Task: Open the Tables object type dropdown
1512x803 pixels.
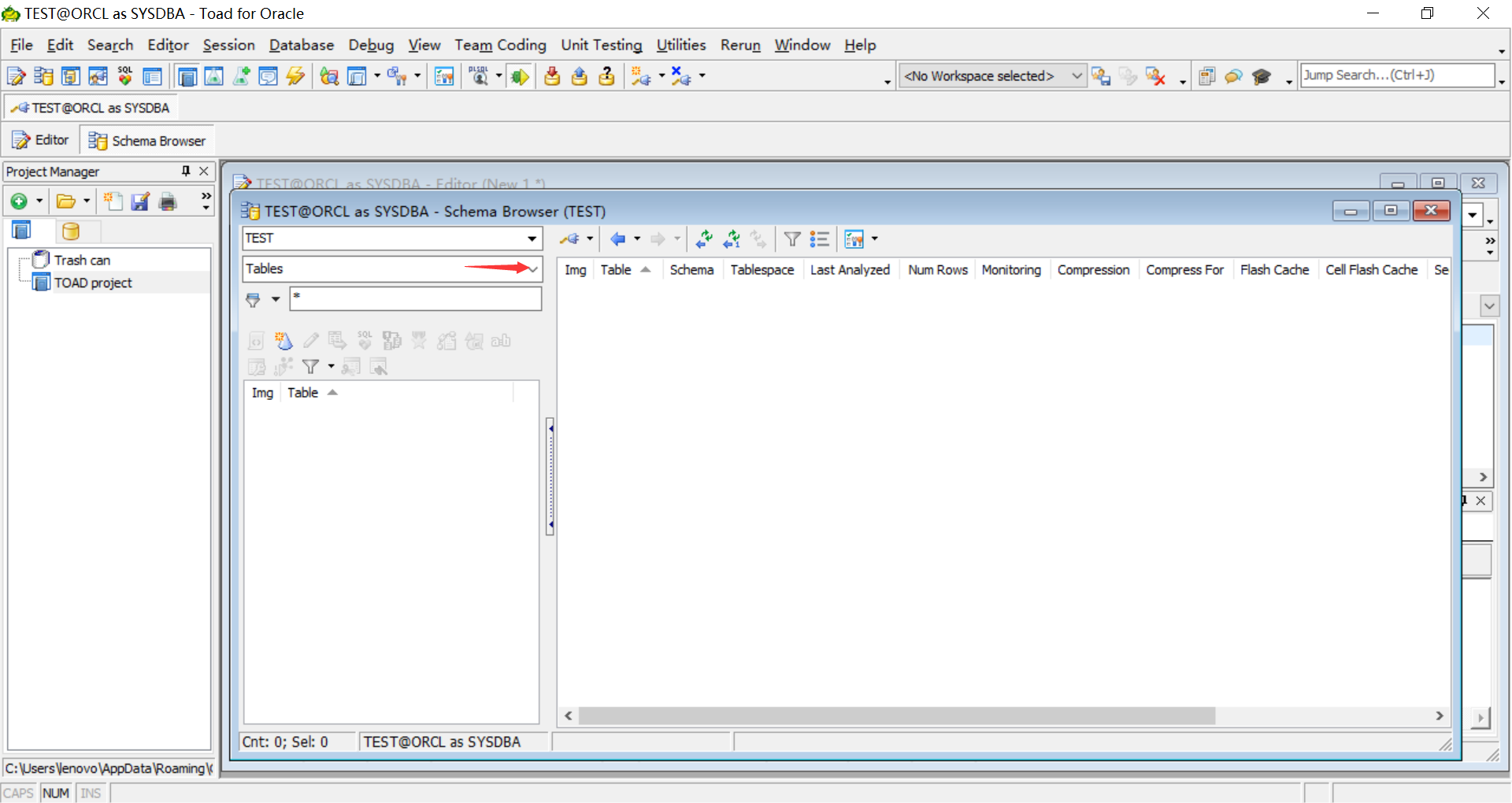Action: [533, 269]
